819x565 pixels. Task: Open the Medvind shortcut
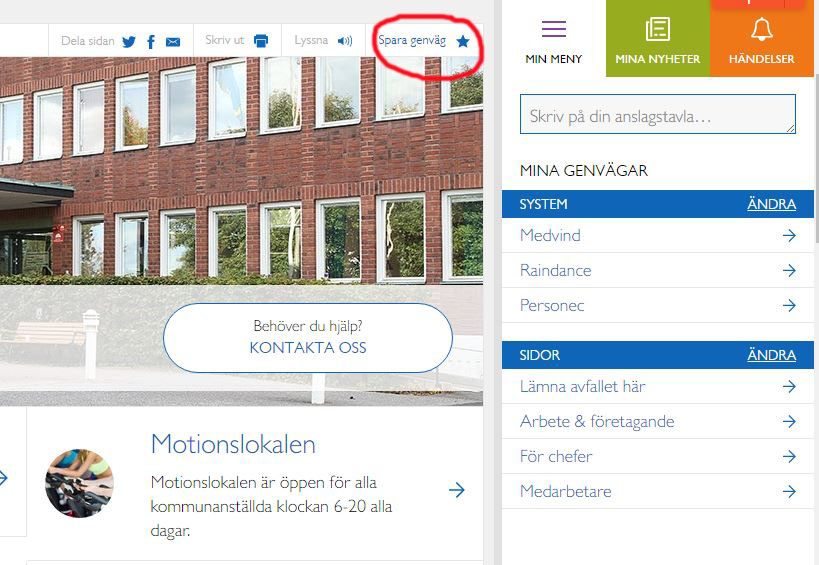pyautogui.click(x=658, y=236)
